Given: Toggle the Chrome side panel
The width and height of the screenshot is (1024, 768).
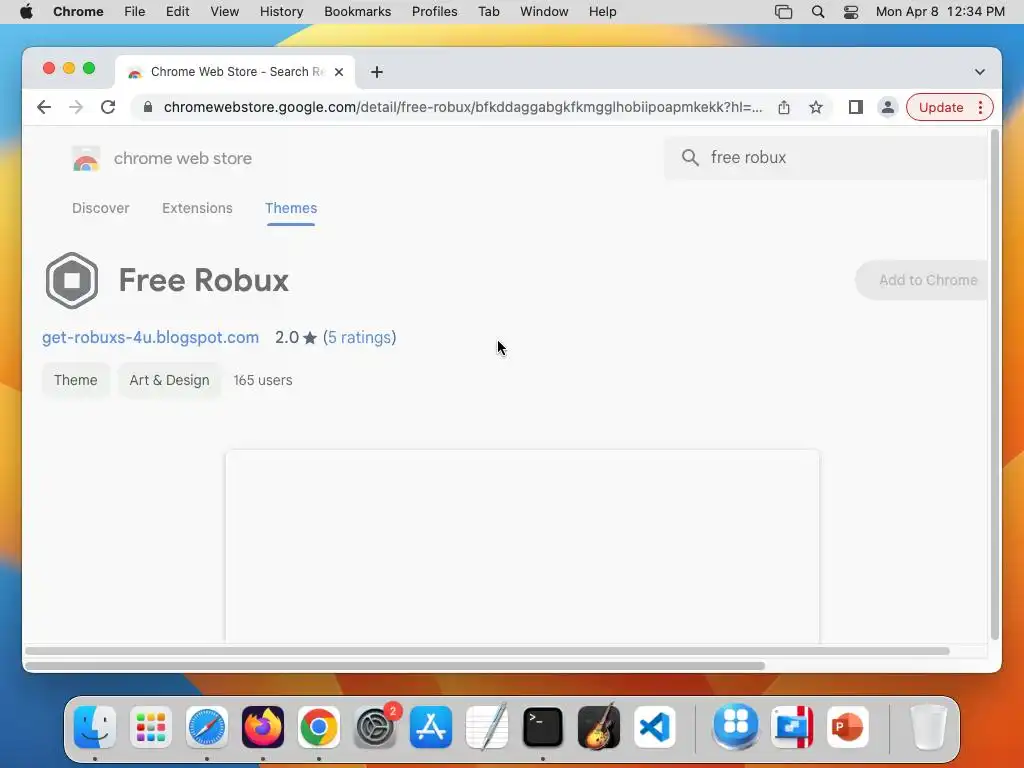Looking at the screenshot, I should pyautogui.click(x=856, y=107).
